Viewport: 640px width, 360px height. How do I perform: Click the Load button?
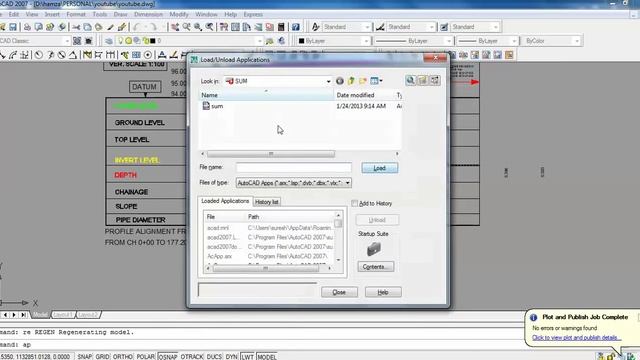point(380,168)
